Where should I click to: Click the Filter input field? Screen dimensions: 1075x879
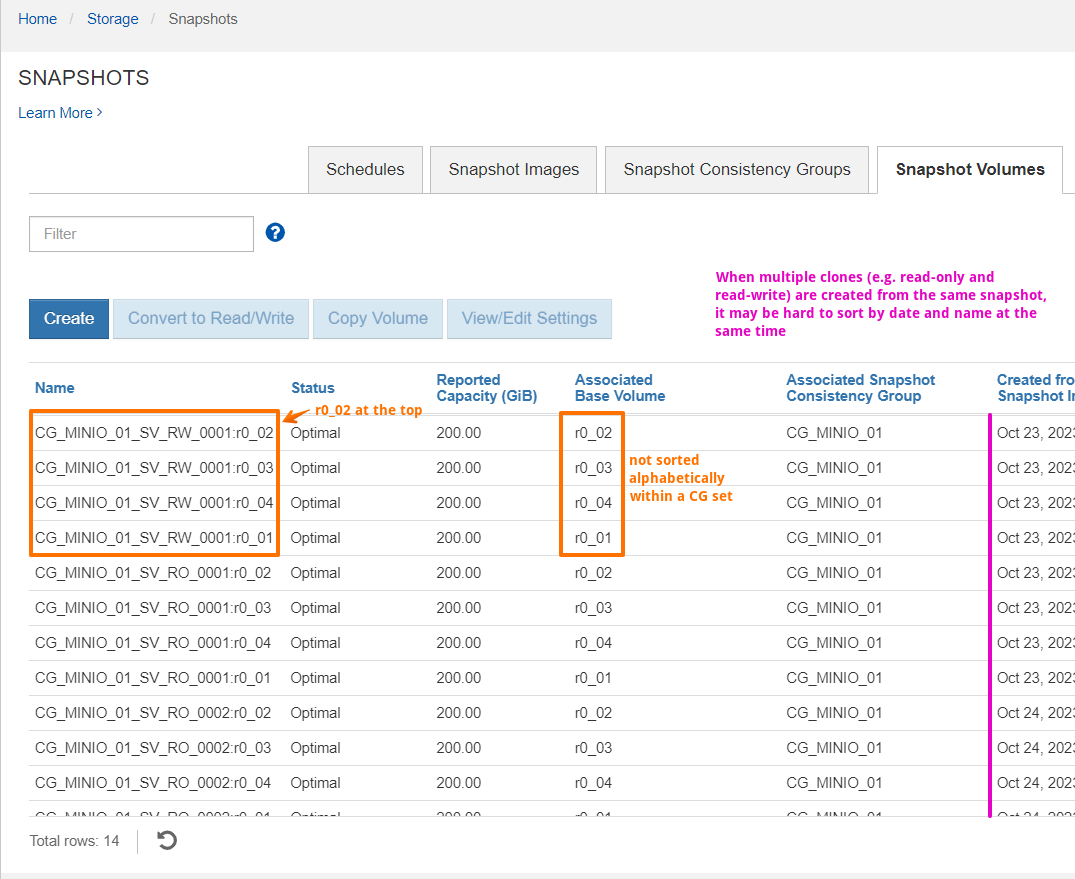point(141,234)
